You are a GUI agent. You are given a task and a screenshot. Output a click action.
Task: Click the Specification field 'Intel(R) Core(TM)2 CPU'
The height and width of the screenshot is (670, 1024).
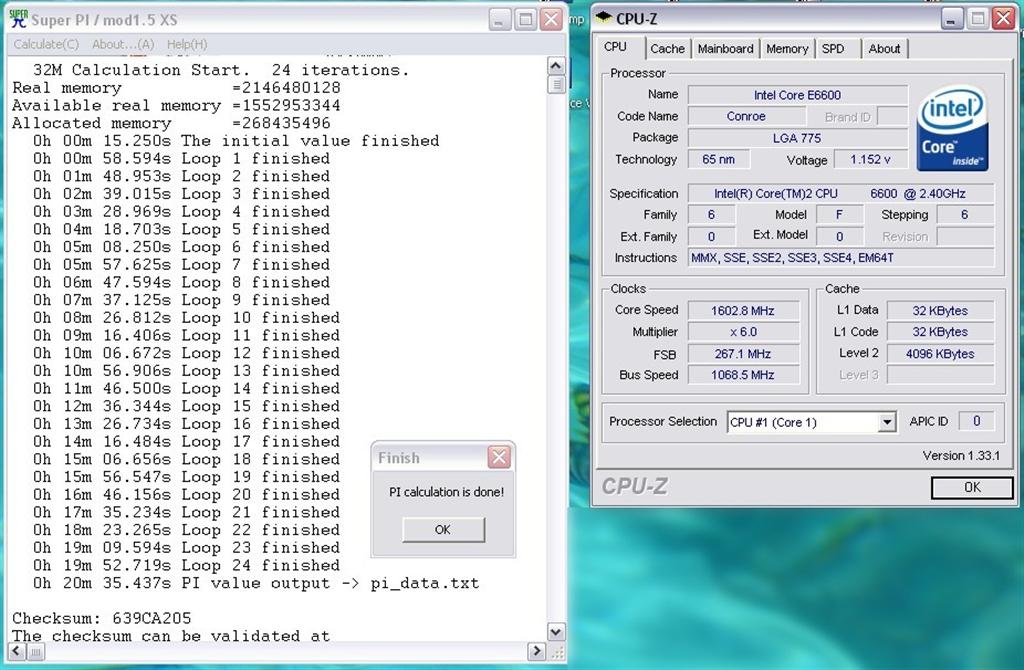pyautogui.click(x=841, y=194)
